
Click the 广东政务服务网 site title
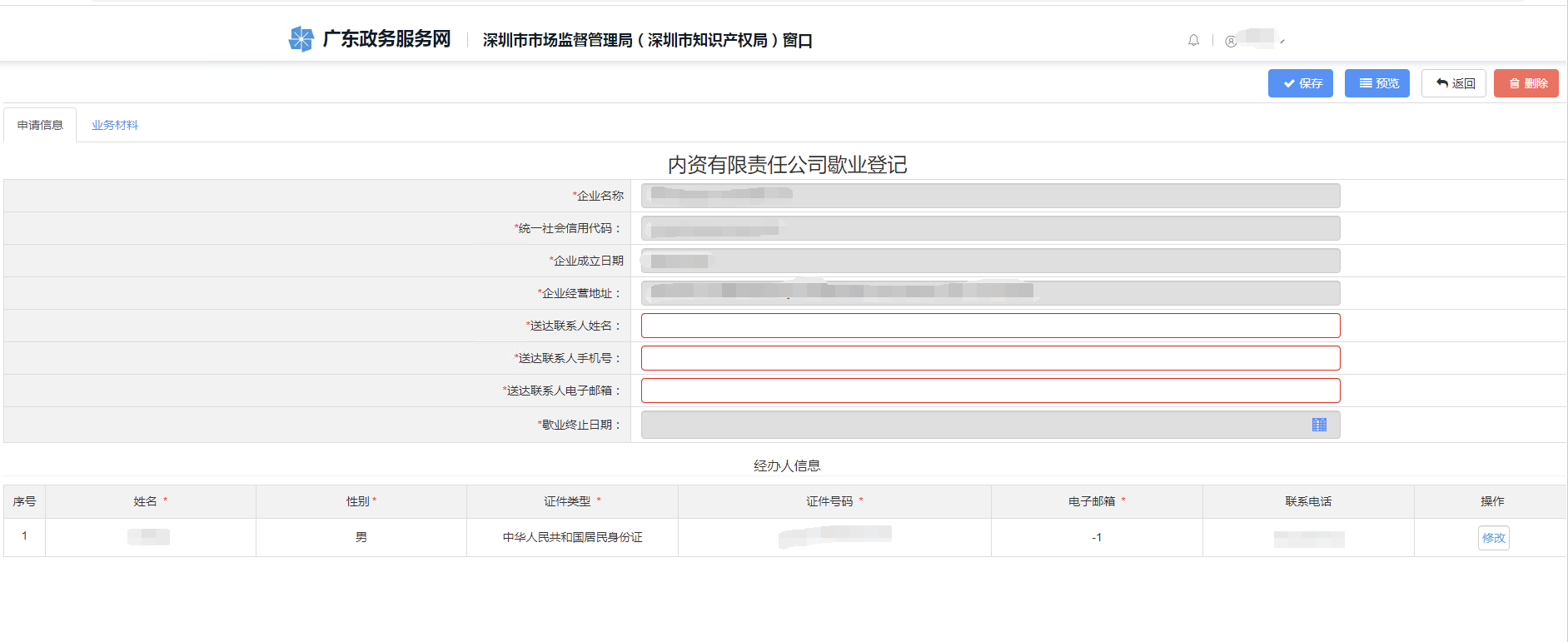(x=386, y=39)
